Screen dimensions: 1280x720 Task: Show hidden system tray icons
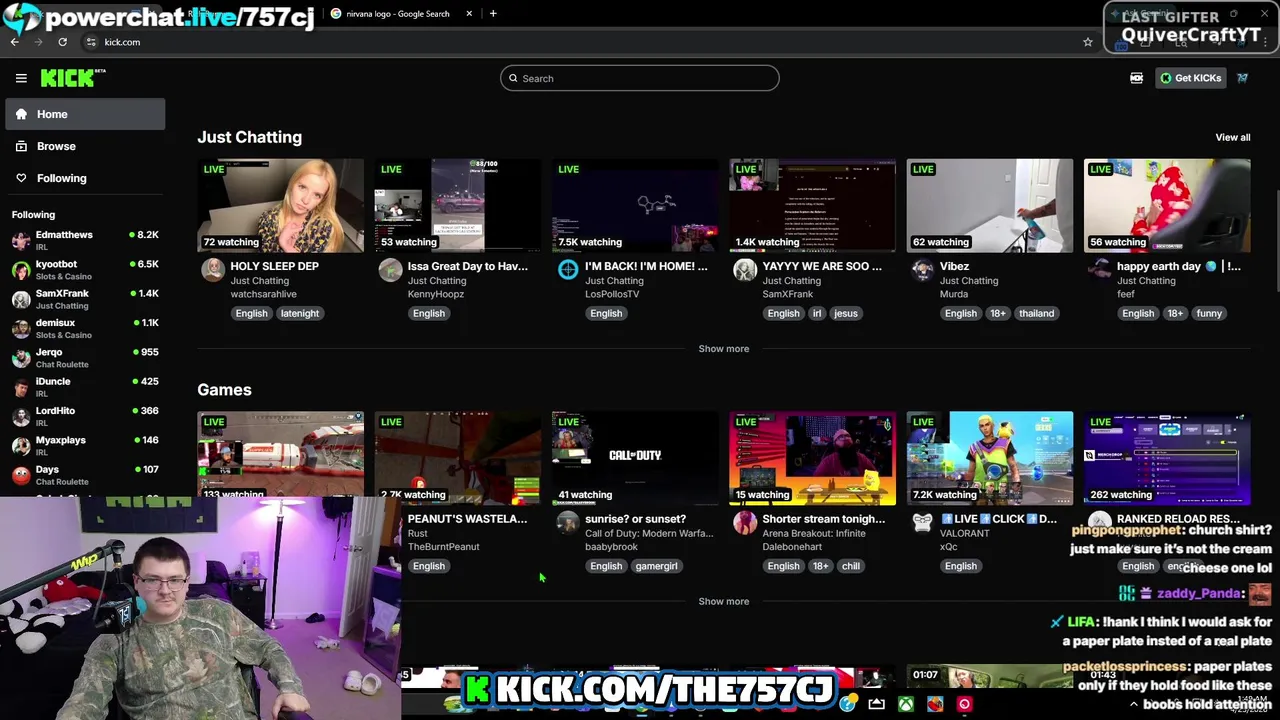(1133, 704)
